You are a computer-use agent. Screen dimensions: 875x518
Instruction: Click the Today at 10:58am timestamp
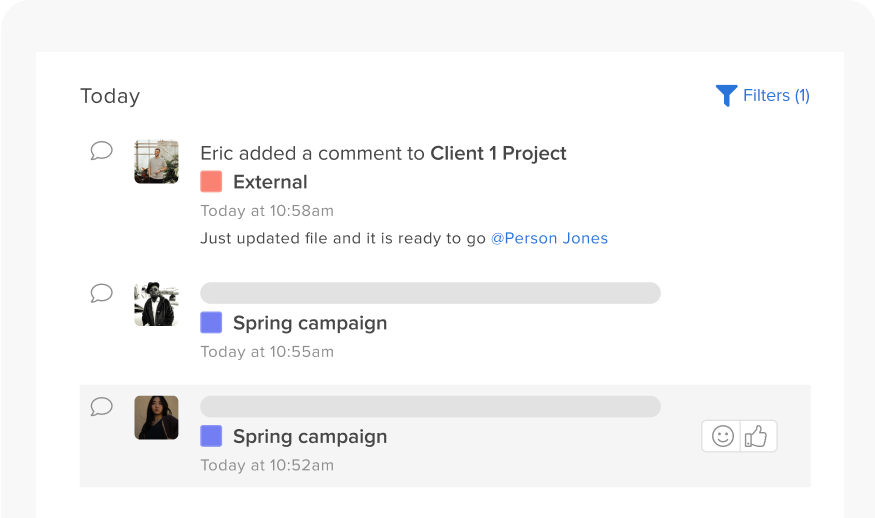point(267,211)
